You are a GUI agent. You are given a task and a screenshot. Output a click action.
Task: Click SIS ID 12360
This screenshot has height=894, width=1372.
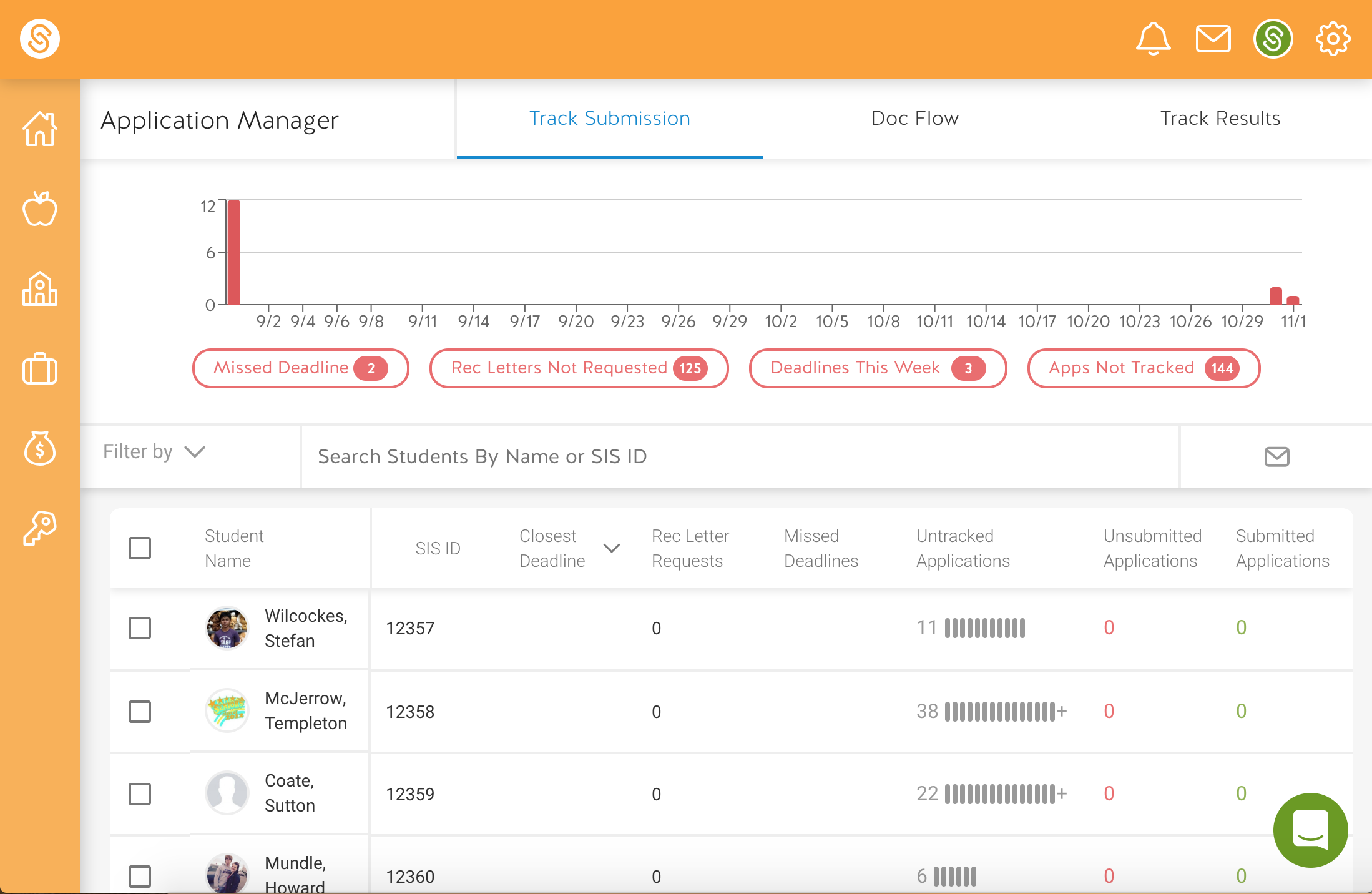(410, 877)
